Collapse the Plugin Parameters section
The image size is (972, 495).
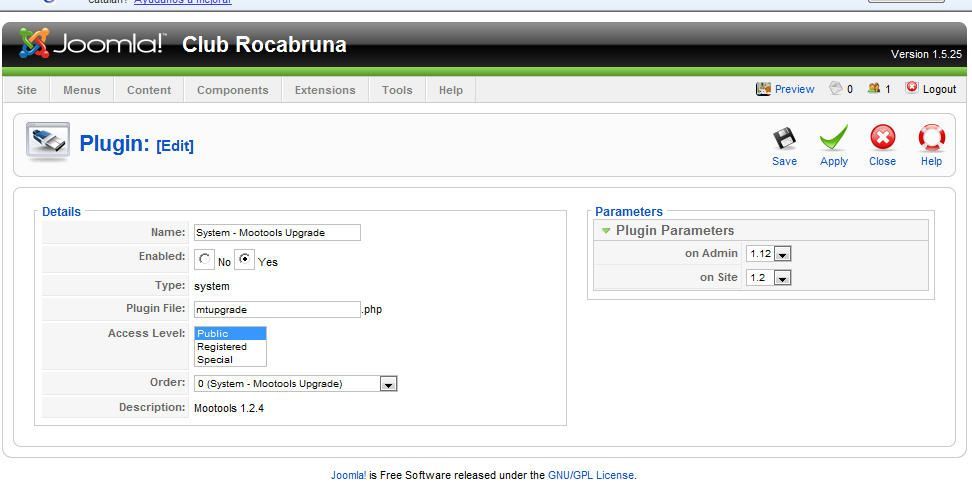606,230
